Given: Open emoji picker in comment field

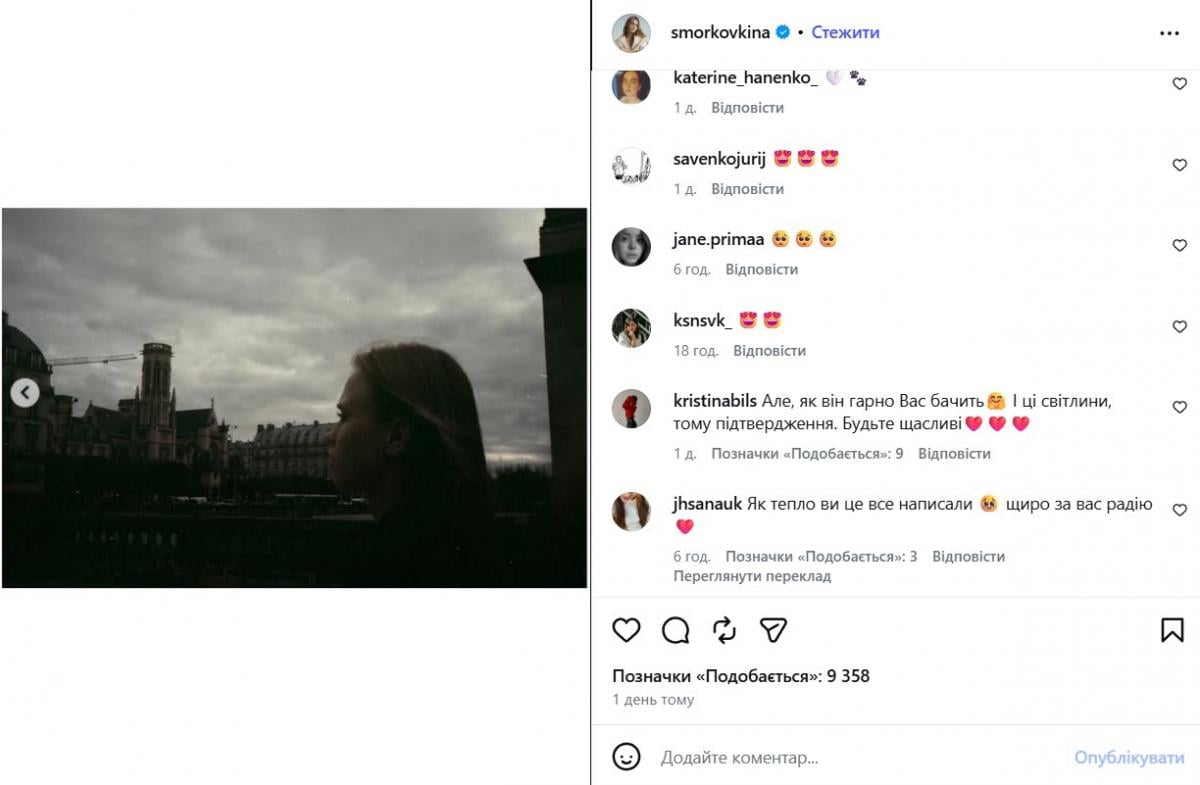Looking at the screenshot, I should tap(626, 757).
